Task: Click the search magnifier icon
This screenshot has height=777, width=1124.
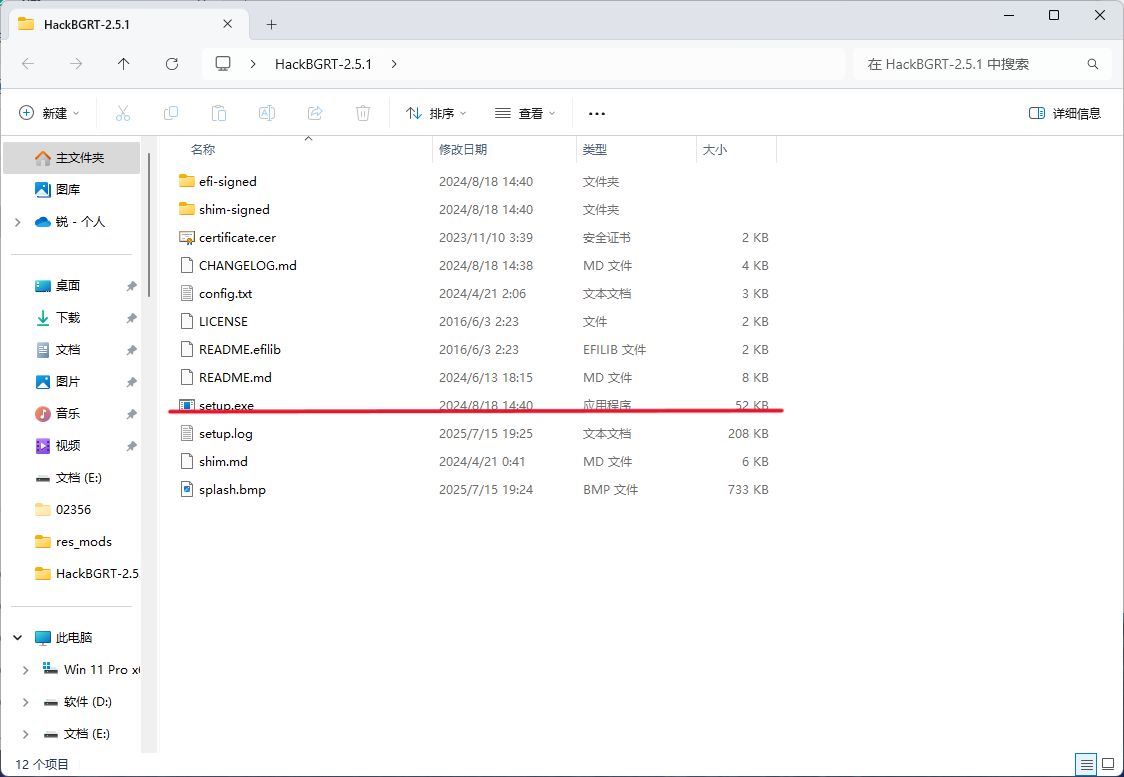Action: click(1092, 64)
